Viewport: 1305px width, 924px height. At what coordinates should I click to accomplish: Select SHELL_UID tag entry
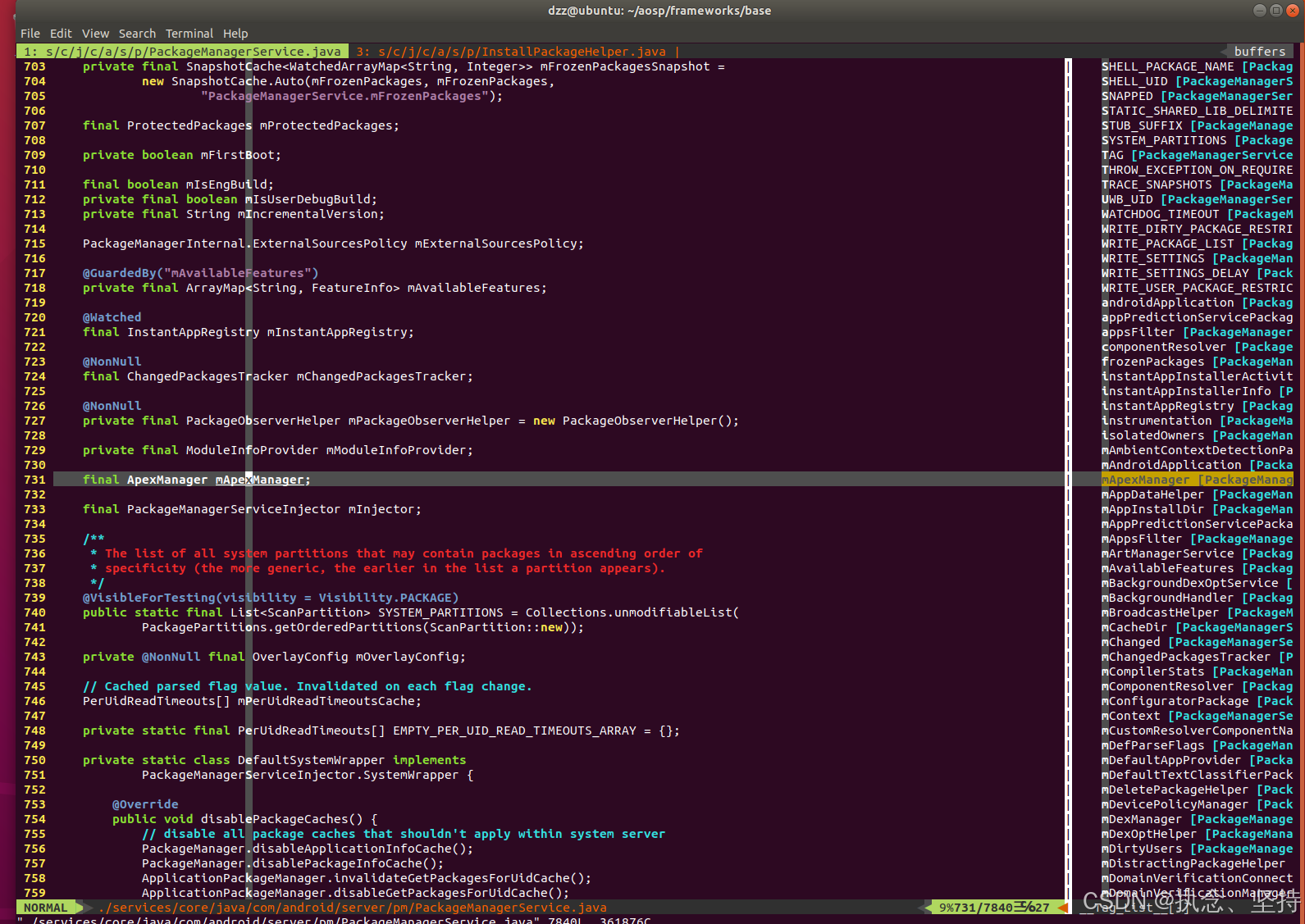1197,81
